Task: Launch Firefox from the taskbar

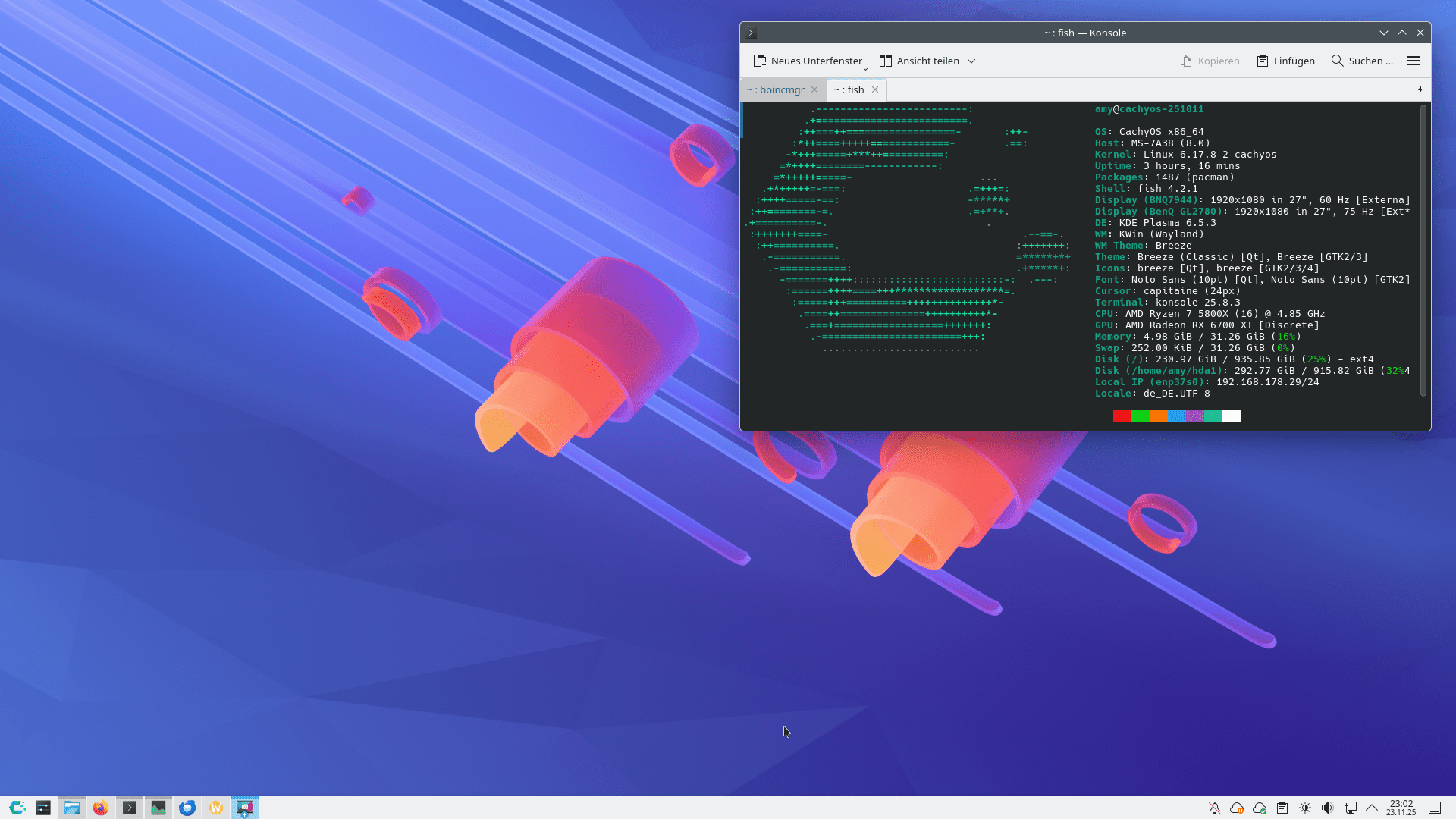Action: pyautogui.click(x=101, y=808)
